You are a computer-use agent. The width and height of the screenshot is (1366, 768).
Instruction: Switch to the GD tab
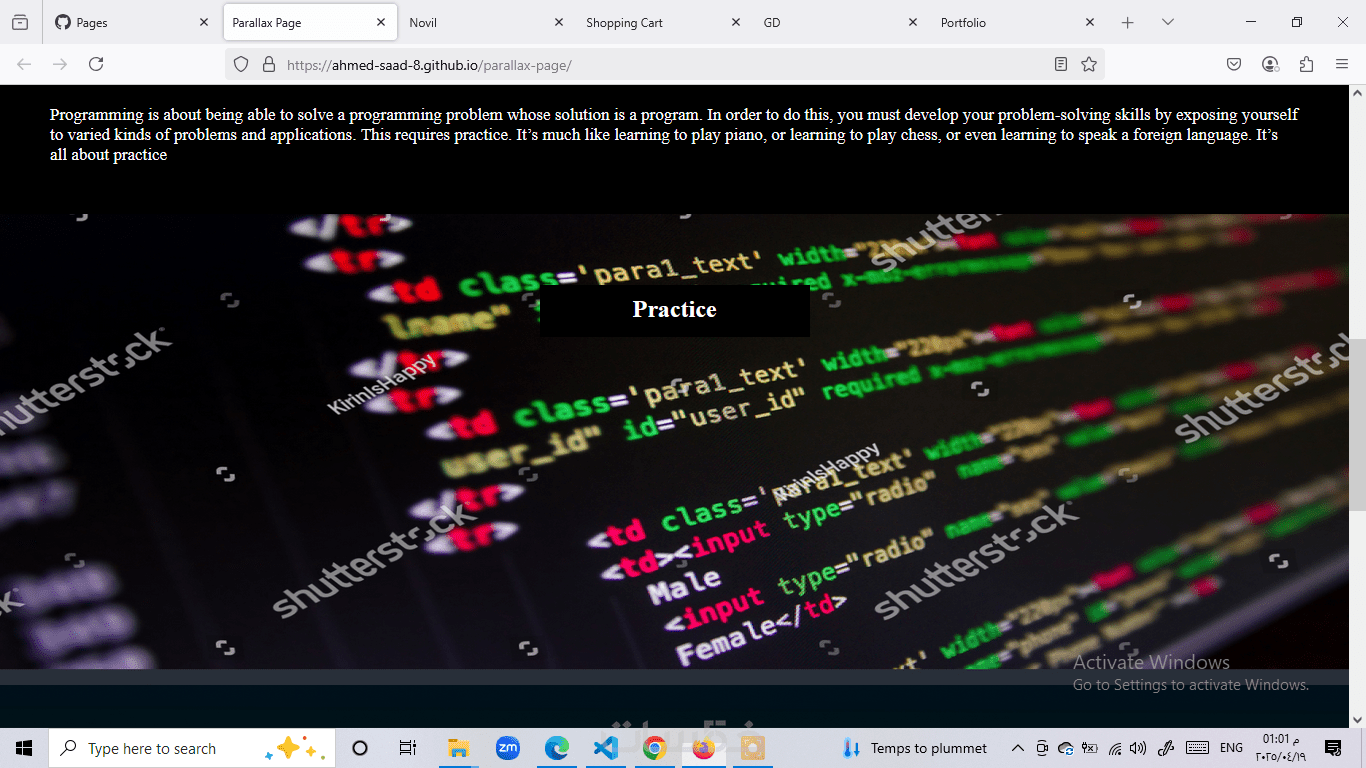point(841,22)
